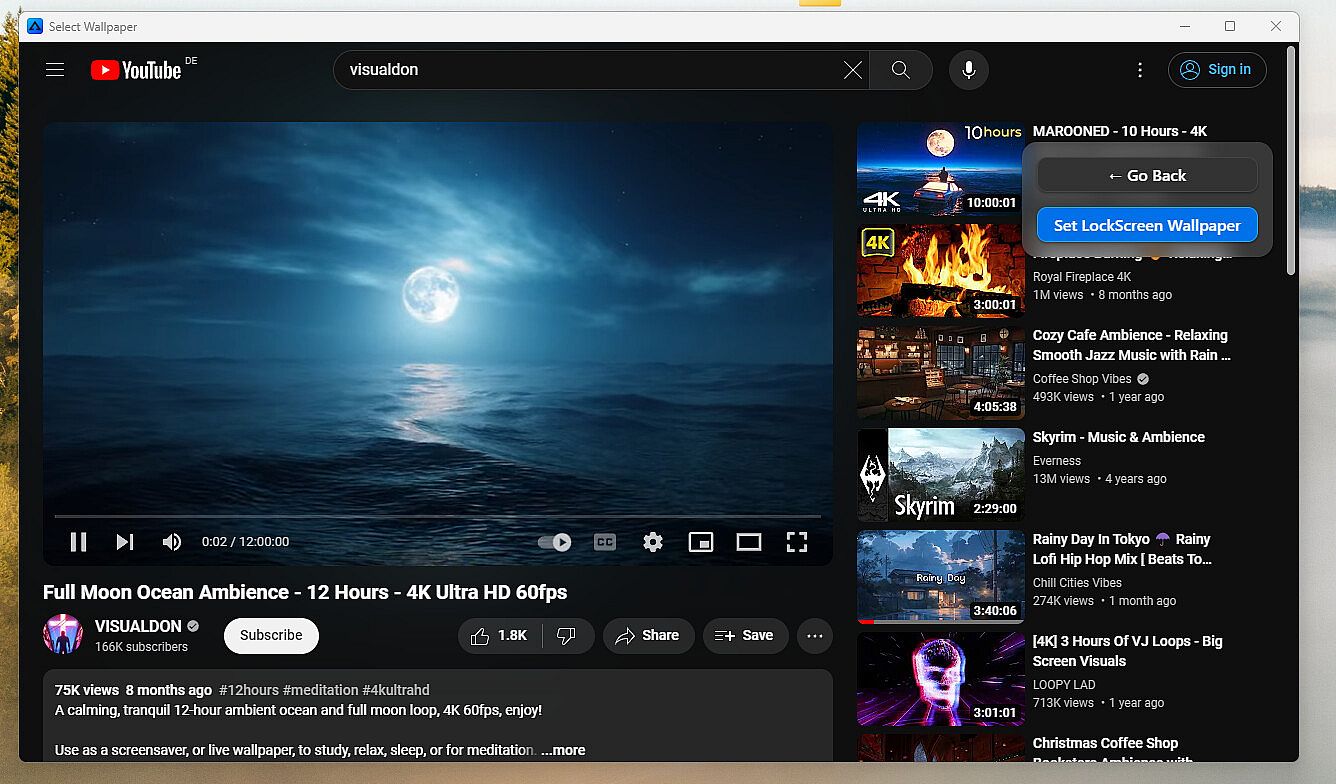Toggle theater mode view
The image size is (1336, 784).
click(x=749, y=542)
